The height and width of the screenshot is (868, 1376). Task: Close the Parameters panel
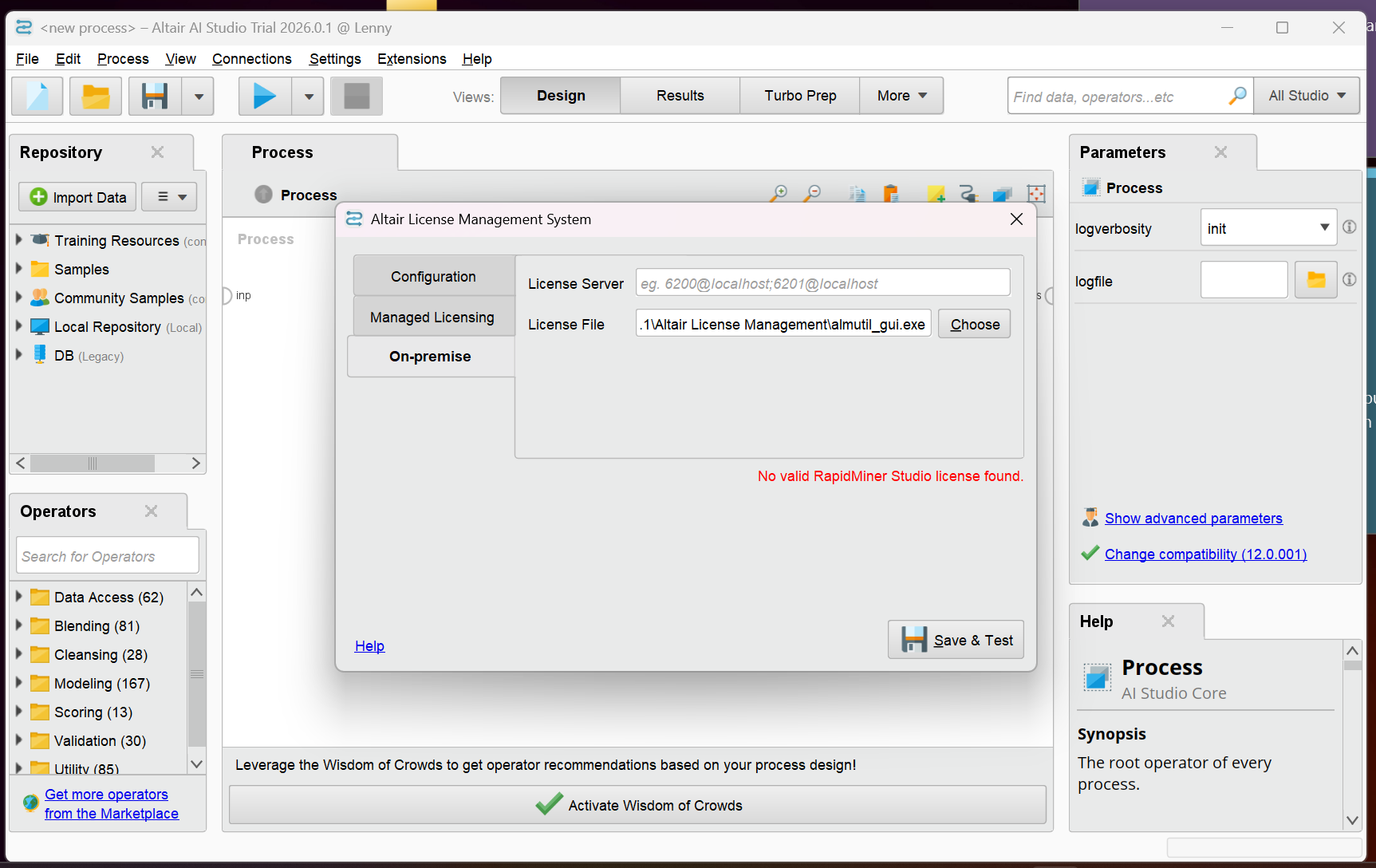[x=1220, y=152]
